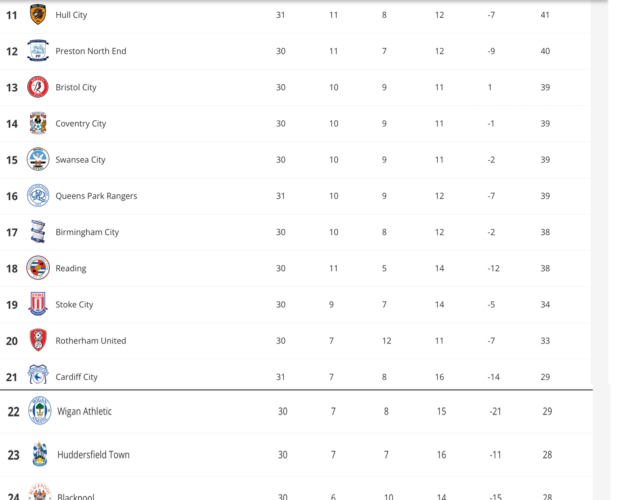Viewport: 625px width, 500px height.
Task: Click the Huddersfield Town badge
Action: (39, 454)
